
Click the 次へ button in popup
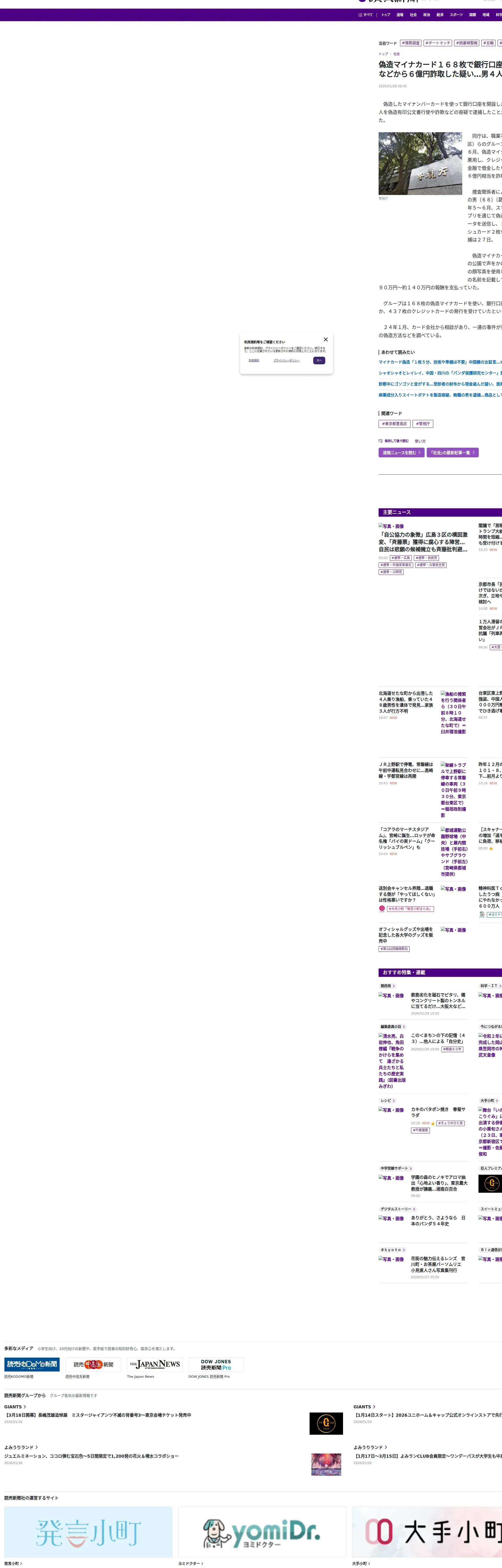point(319,360)
